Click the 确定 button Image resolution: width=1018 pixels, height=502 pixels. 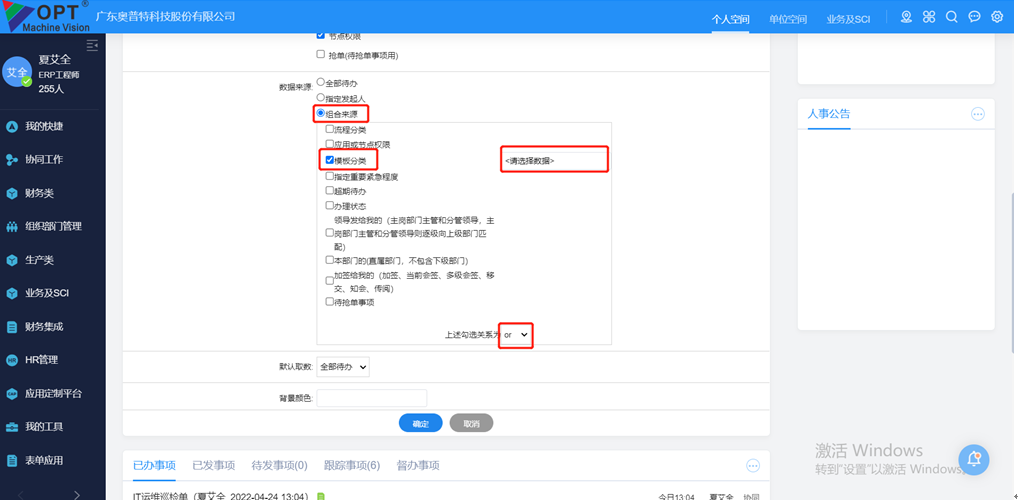(x=420, y=423)
